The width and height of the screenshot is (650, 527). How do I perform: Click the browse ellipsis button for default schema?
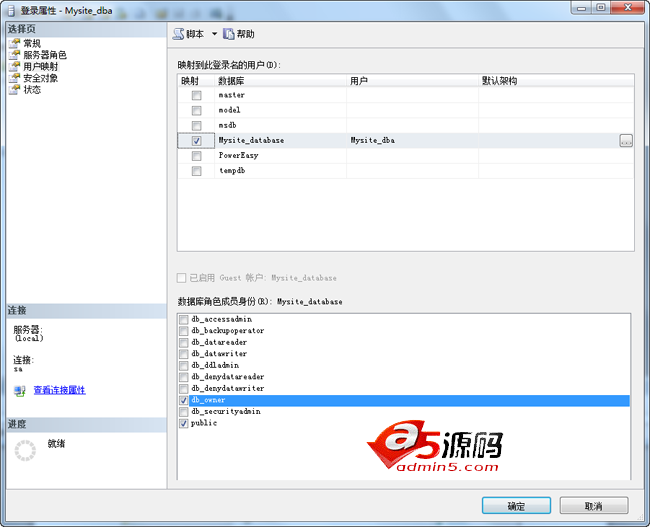626,141
